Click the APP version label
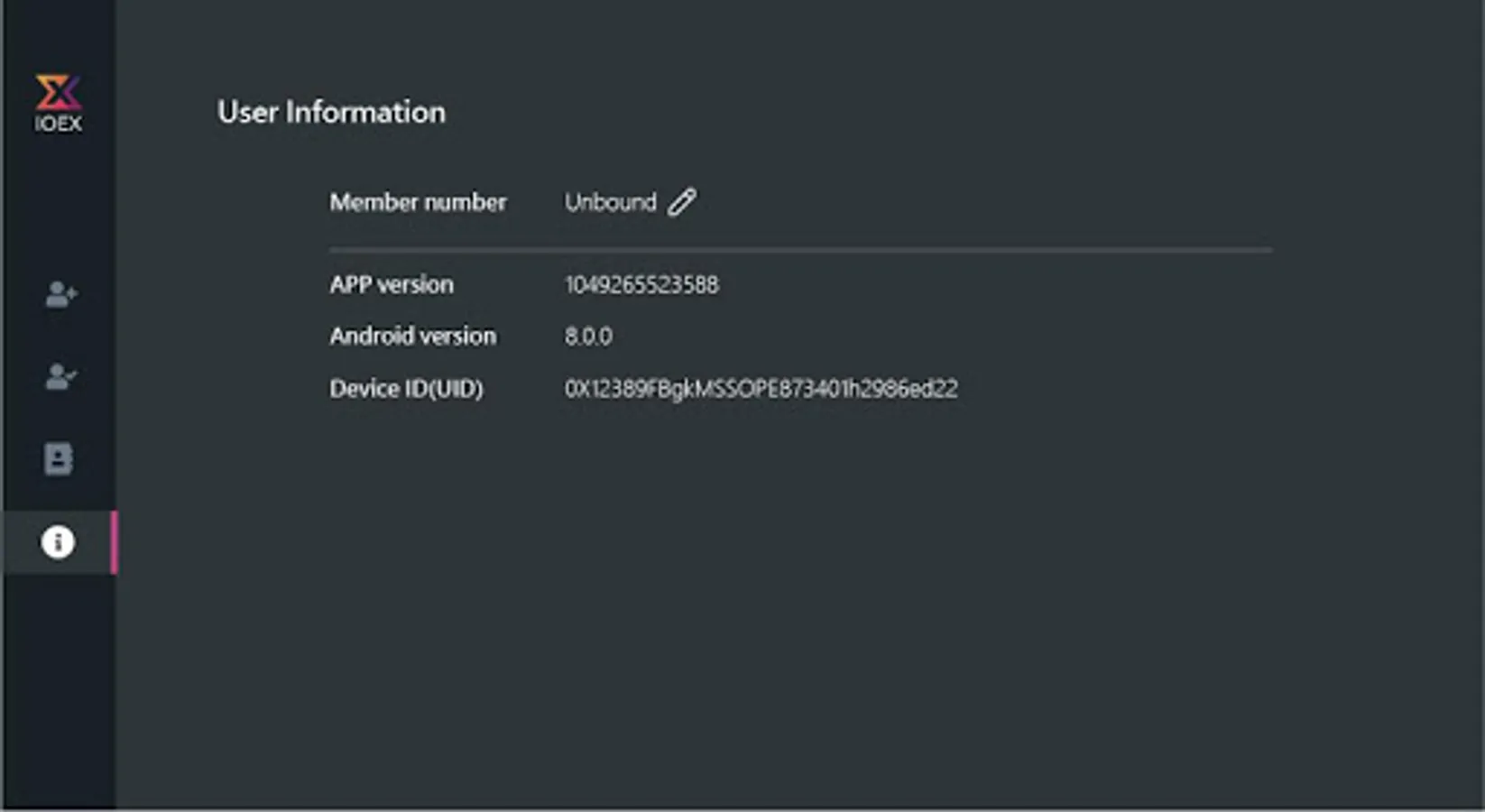The height and width of the screenshot is (812, 1485). tap(392, 285)
